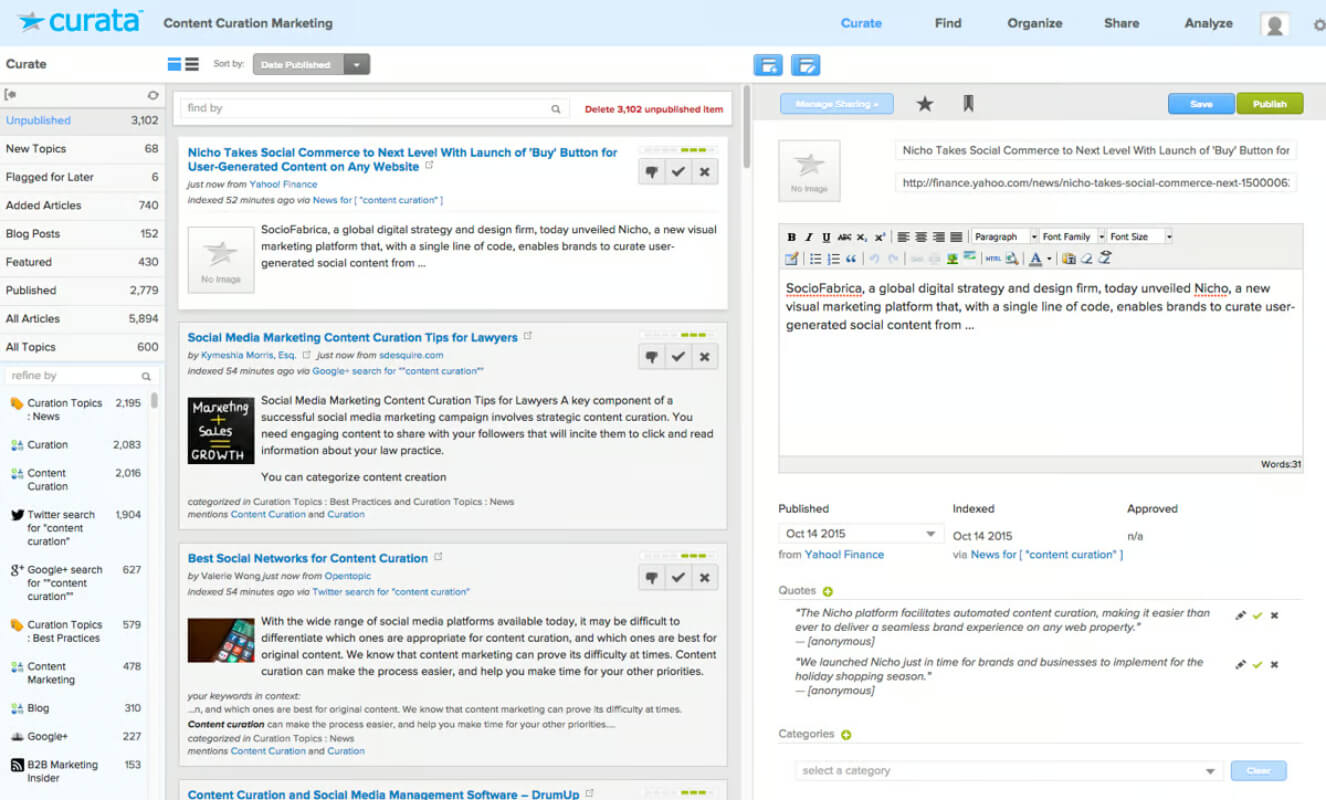Thumbs-down the Nicho Social Commerce article
Image resolution: width=1326 pixels, height=800 pixels.
point(652,172)
